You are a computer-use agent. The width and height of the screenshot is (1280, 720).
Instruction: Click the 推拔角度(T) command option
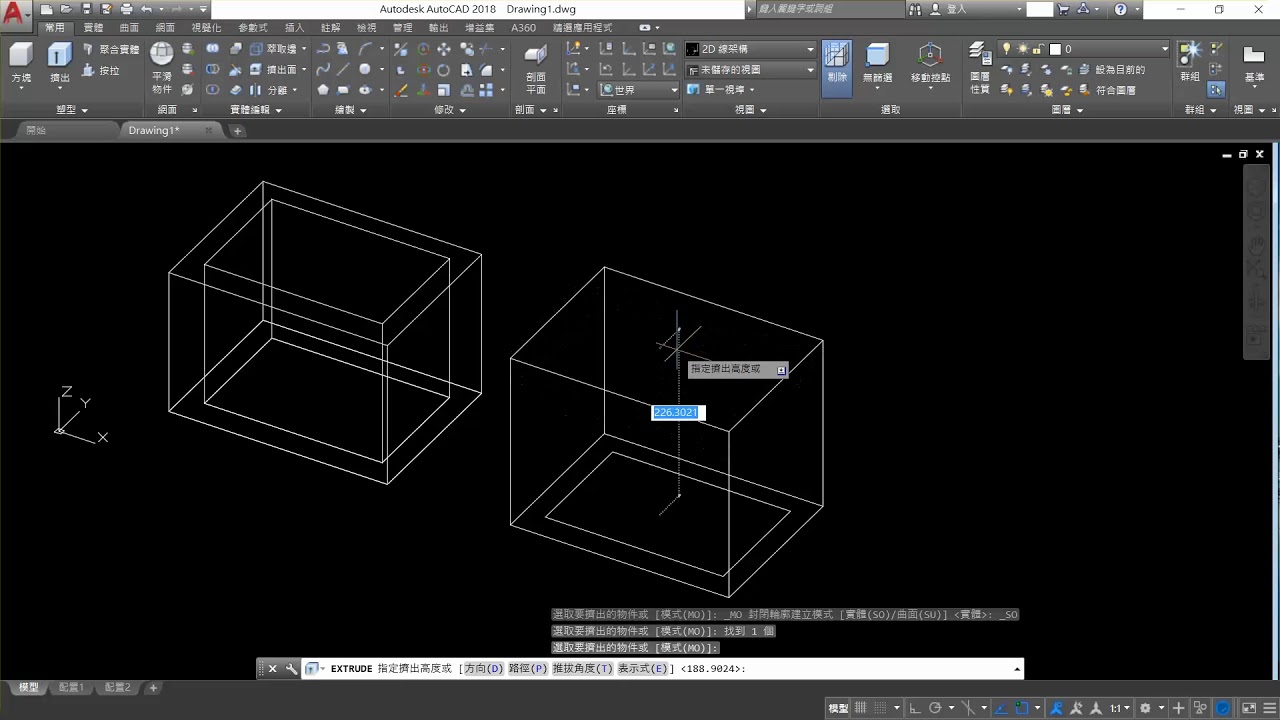(x=583, y=669)
